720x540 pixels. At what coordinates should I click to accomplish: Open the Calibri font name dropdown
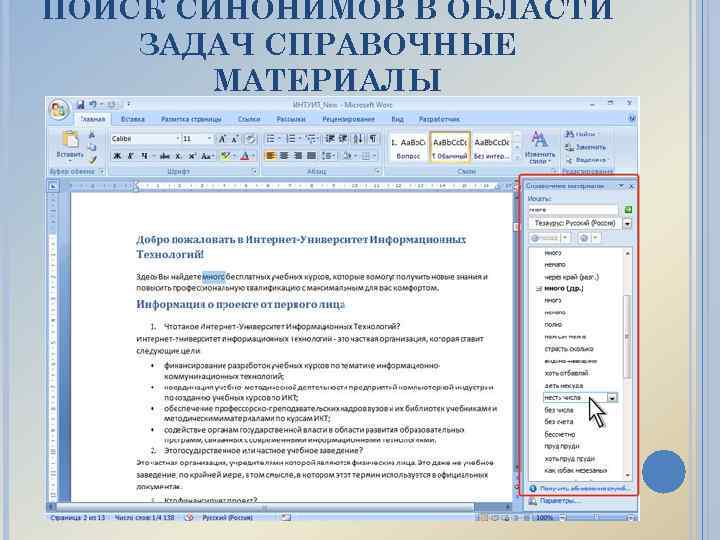click(x=178, y=139)
